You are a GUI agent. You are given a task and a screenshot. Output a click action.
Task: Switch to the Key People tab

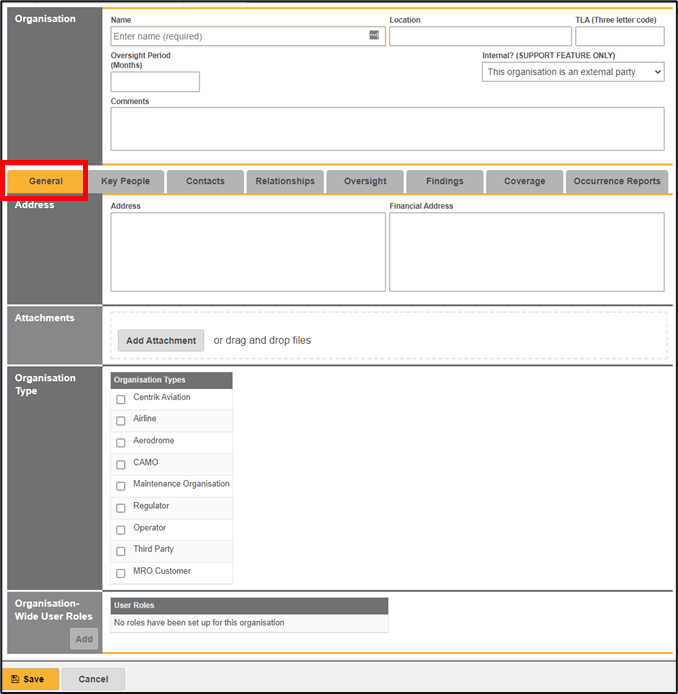click(x=125, y=182)
